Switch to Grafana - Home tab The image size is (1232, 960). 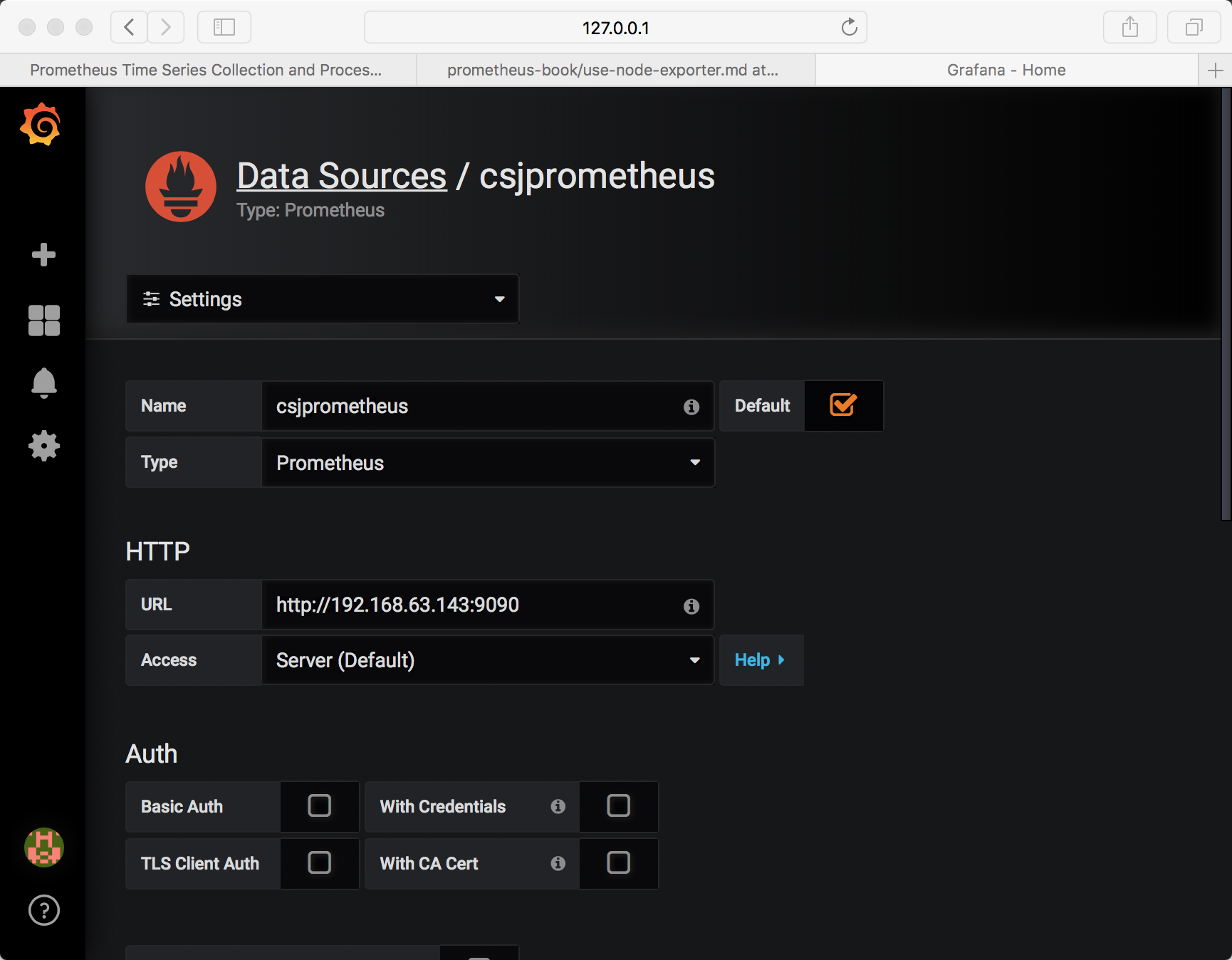coord(1006,70)
